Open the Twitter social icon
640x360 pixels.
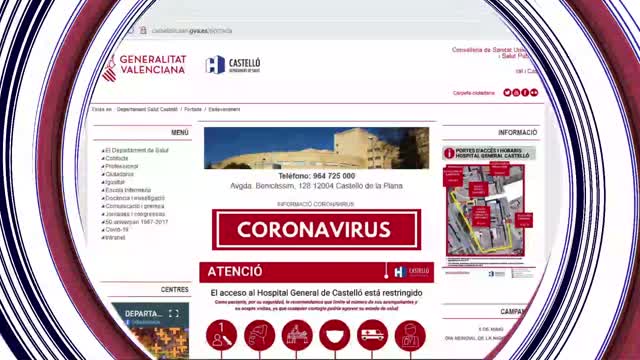[507, 93]
